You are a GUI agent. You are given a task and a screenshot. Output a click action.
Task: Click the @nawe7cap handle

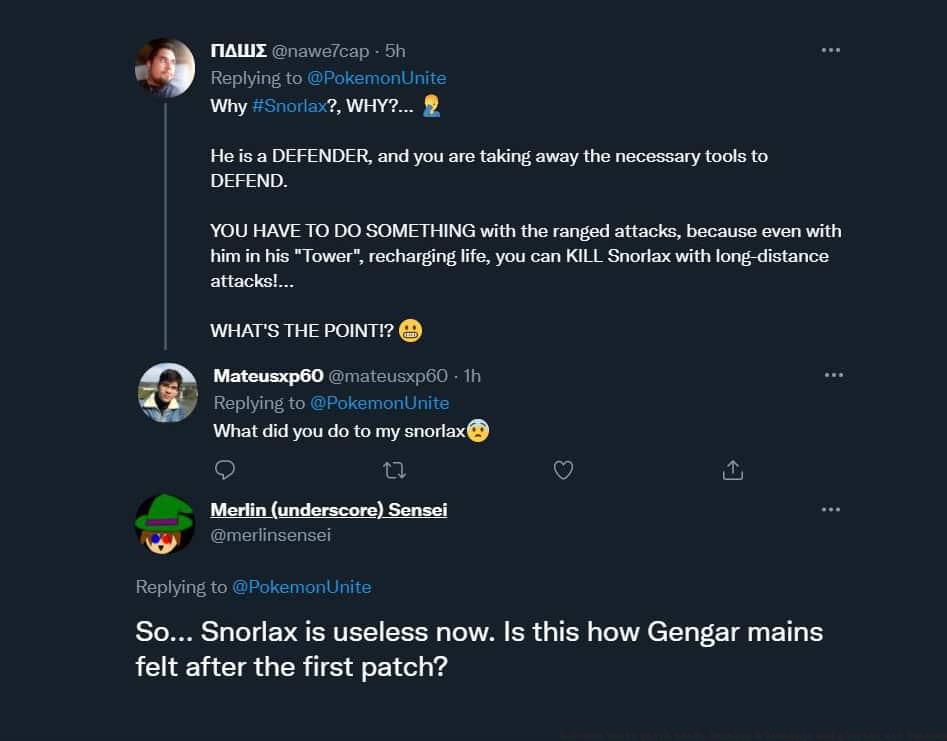tap(320, 51)
